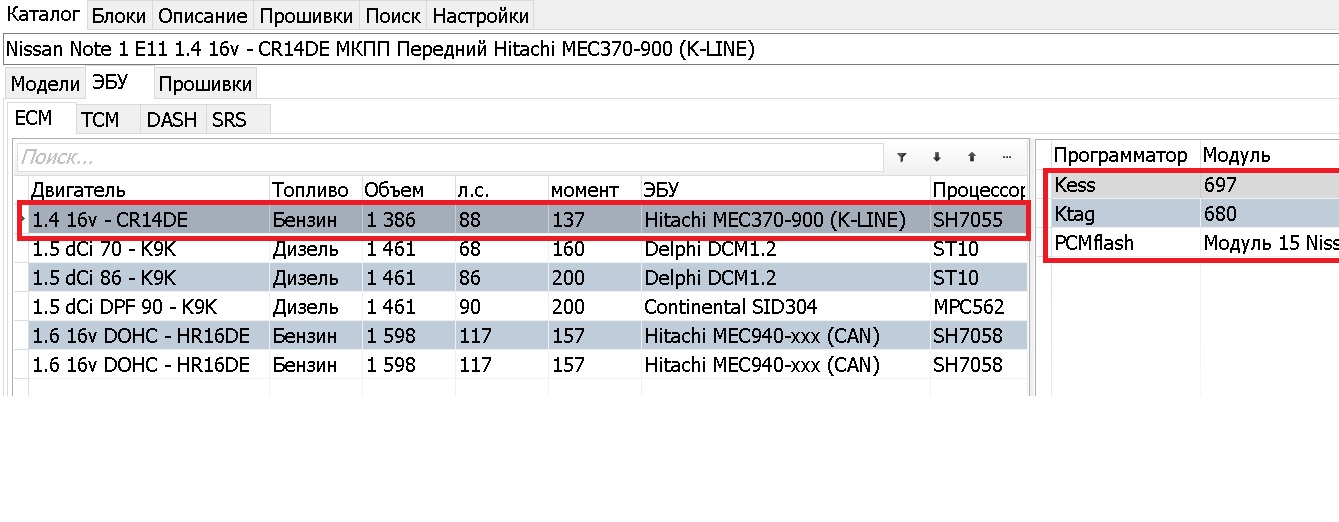The image size is (1339, 522).
Task: Open the three-dots more options button
Action: point(1006,157)
